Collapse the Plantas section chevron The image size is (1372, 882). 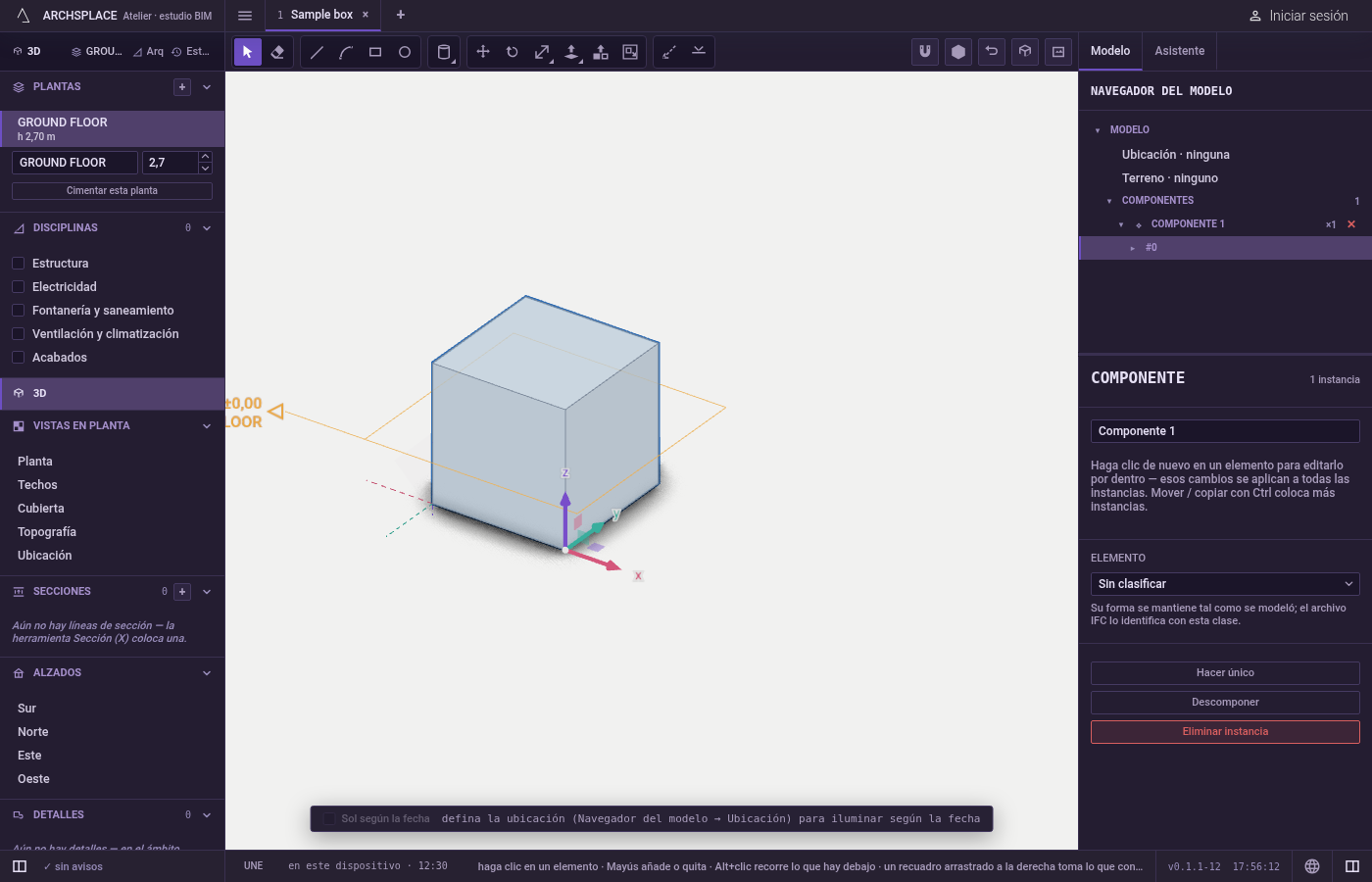click(207, 87)
